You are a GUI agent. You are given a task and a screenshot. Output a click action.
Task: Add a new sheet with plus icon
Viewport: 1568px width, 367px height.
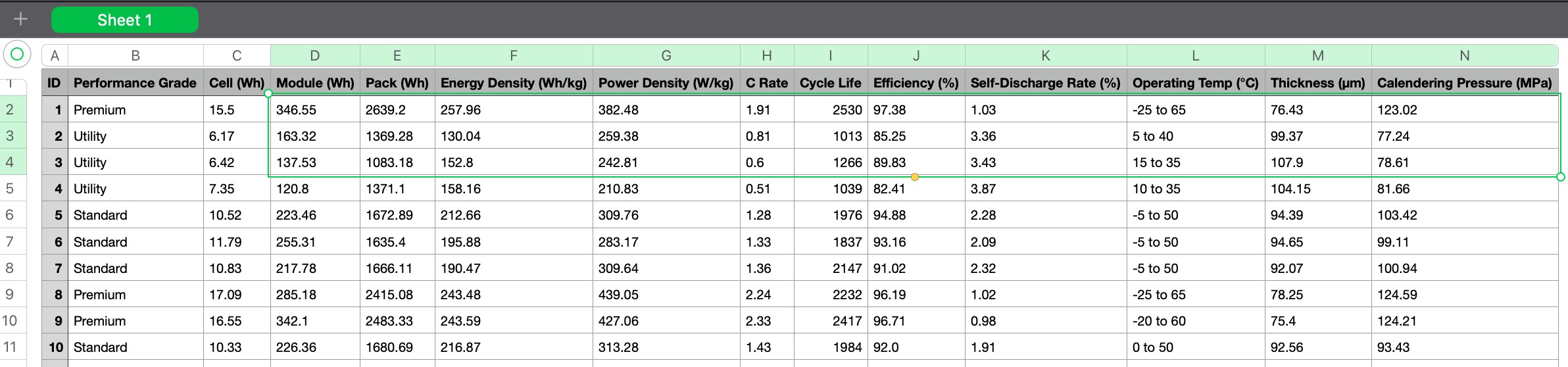pos(20,19)
